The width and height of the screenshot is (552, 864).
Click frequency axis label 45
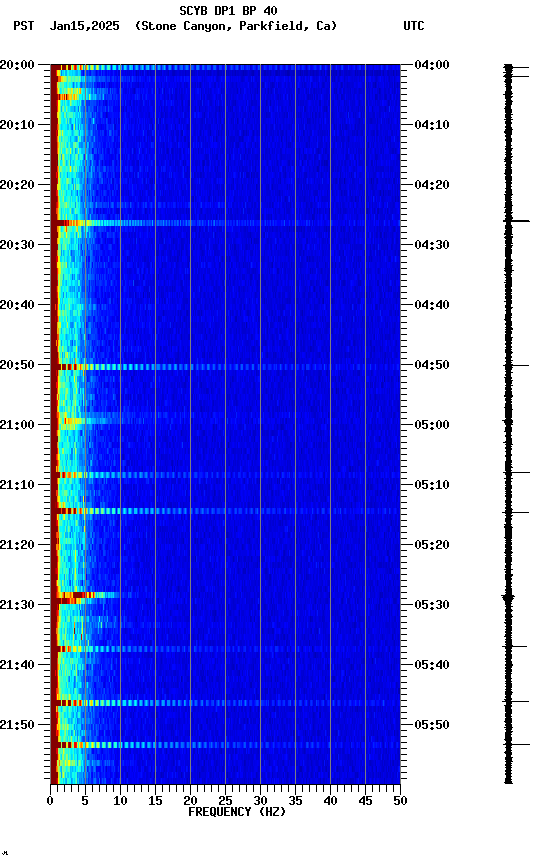pos(365,801)
